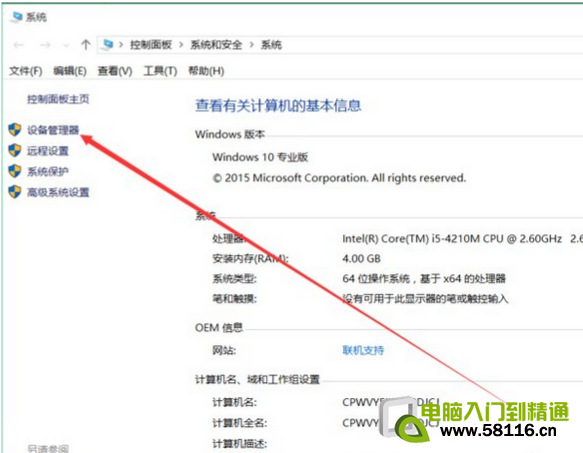Click shield icon beside 系统保护
Viewport: 583px width, 453px height.
(15, 171)
